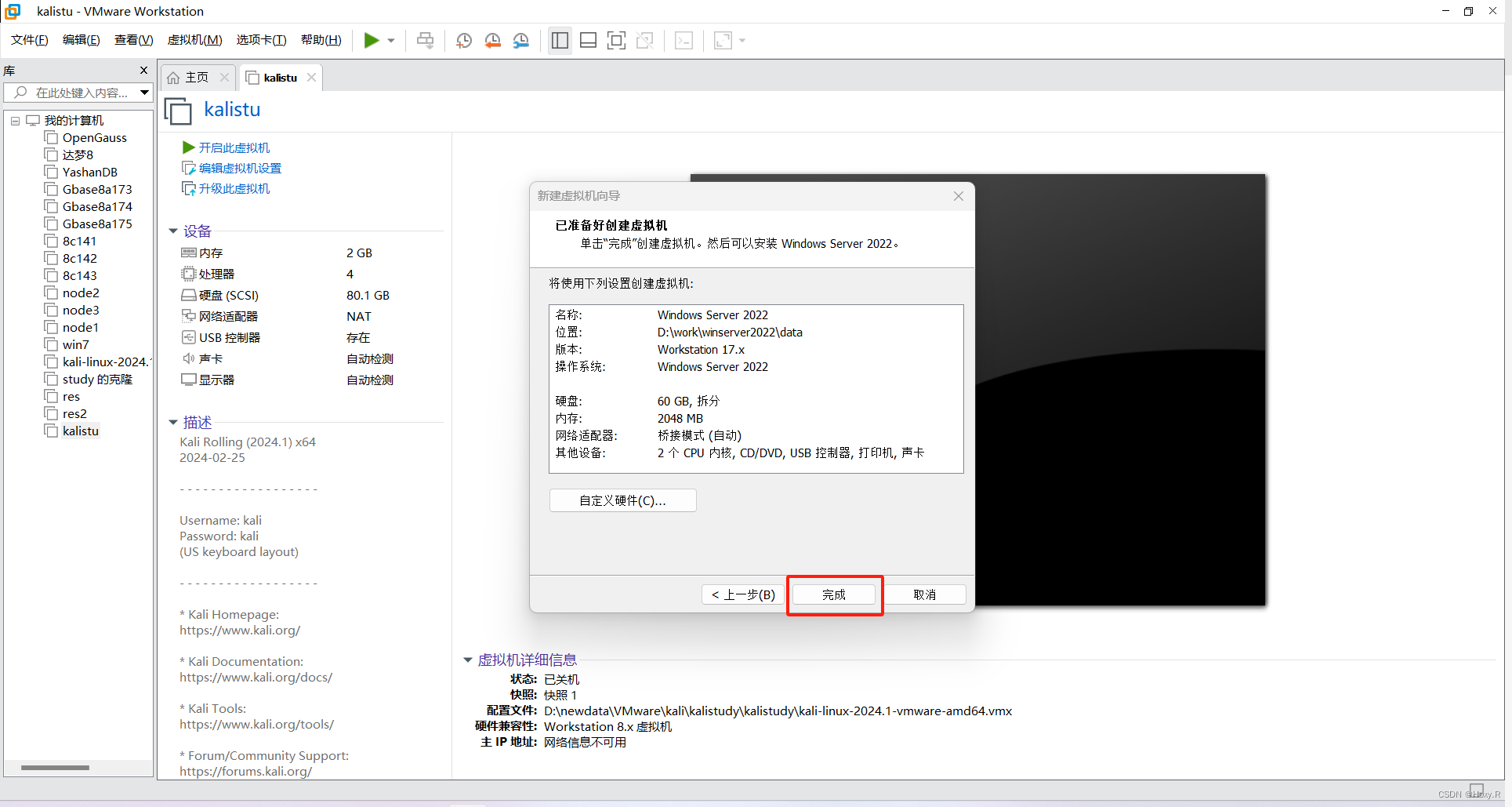This screenshot has height=807, width=1512.
Task: Open the stretch options dropdown arrow
Action: [x=742, y=41]
